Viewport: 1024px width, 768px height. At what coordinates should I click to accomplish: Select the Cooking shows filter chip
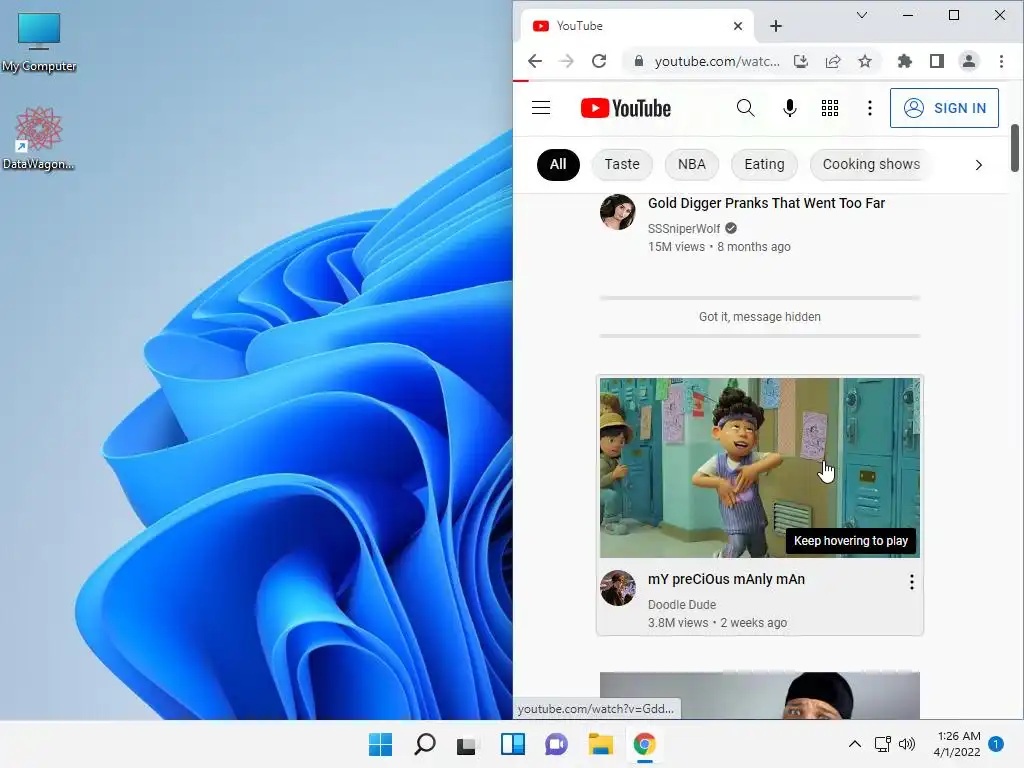pos(871,164)
